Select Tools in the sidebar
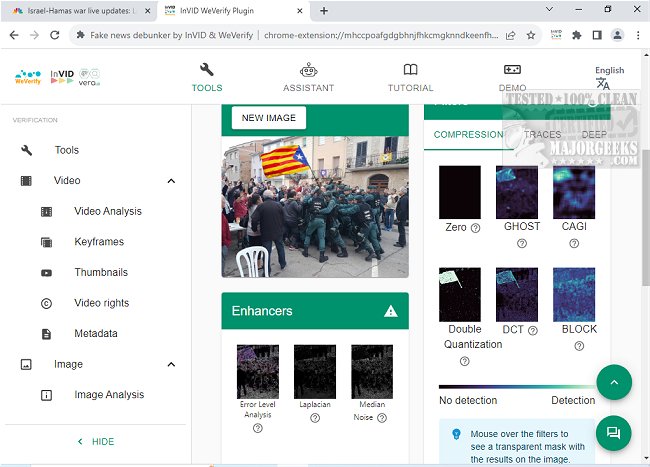 pos(66,150)
